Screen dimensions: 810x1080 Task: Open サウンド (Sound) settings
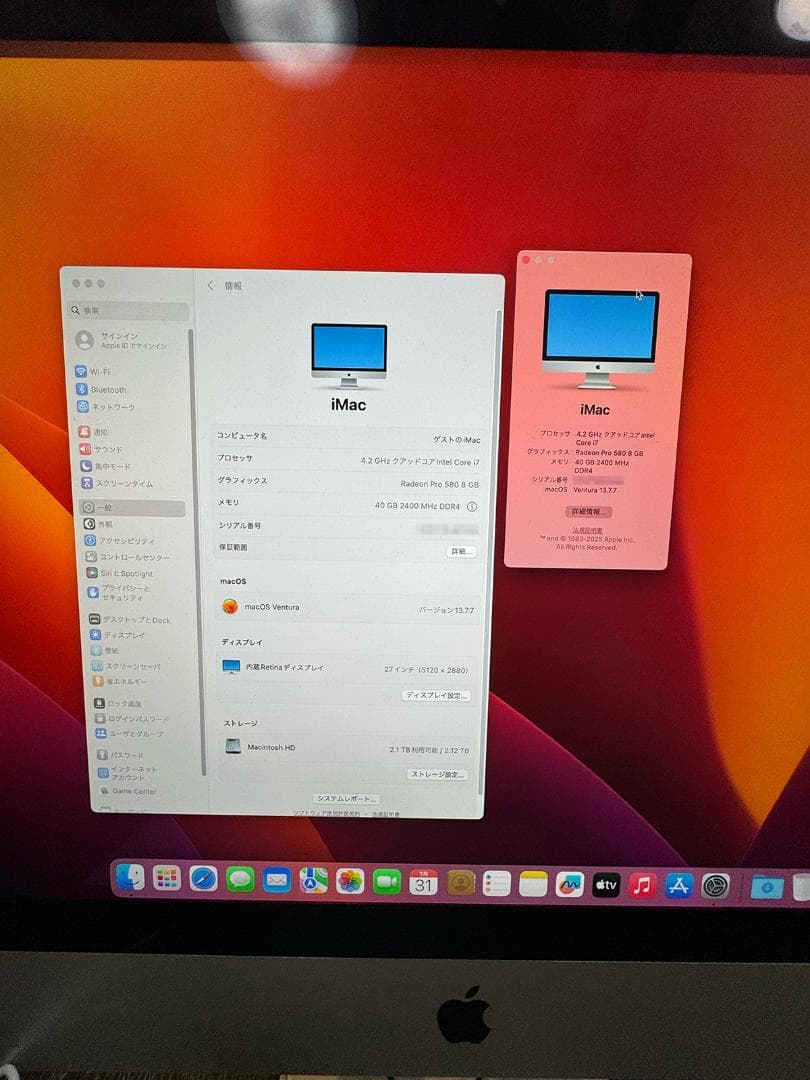pos(105,448)
